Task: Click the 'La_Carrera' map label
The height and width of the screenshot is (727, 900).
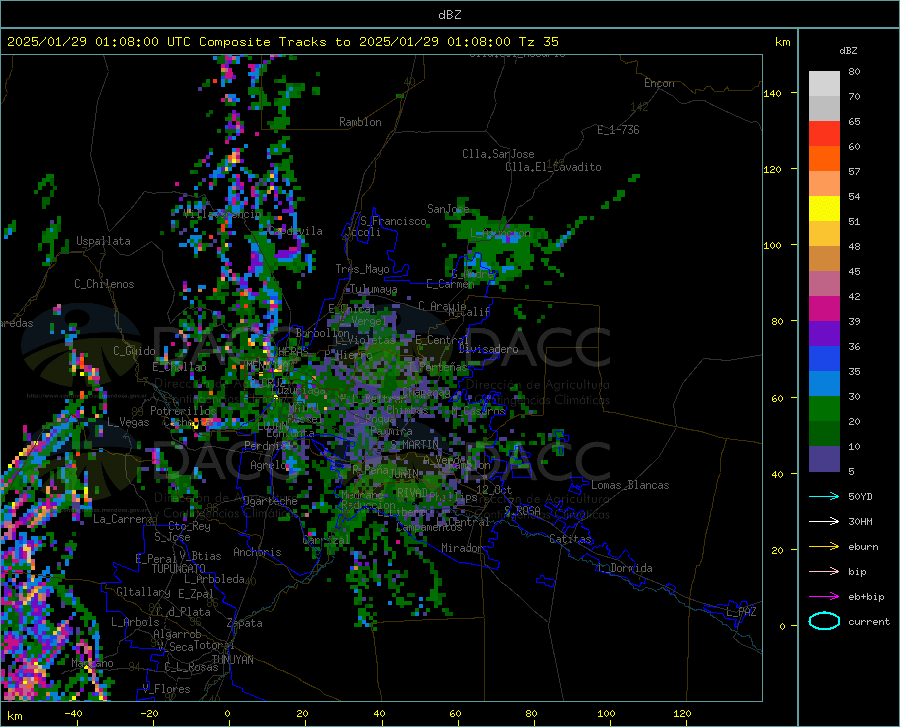Action: 123,519
